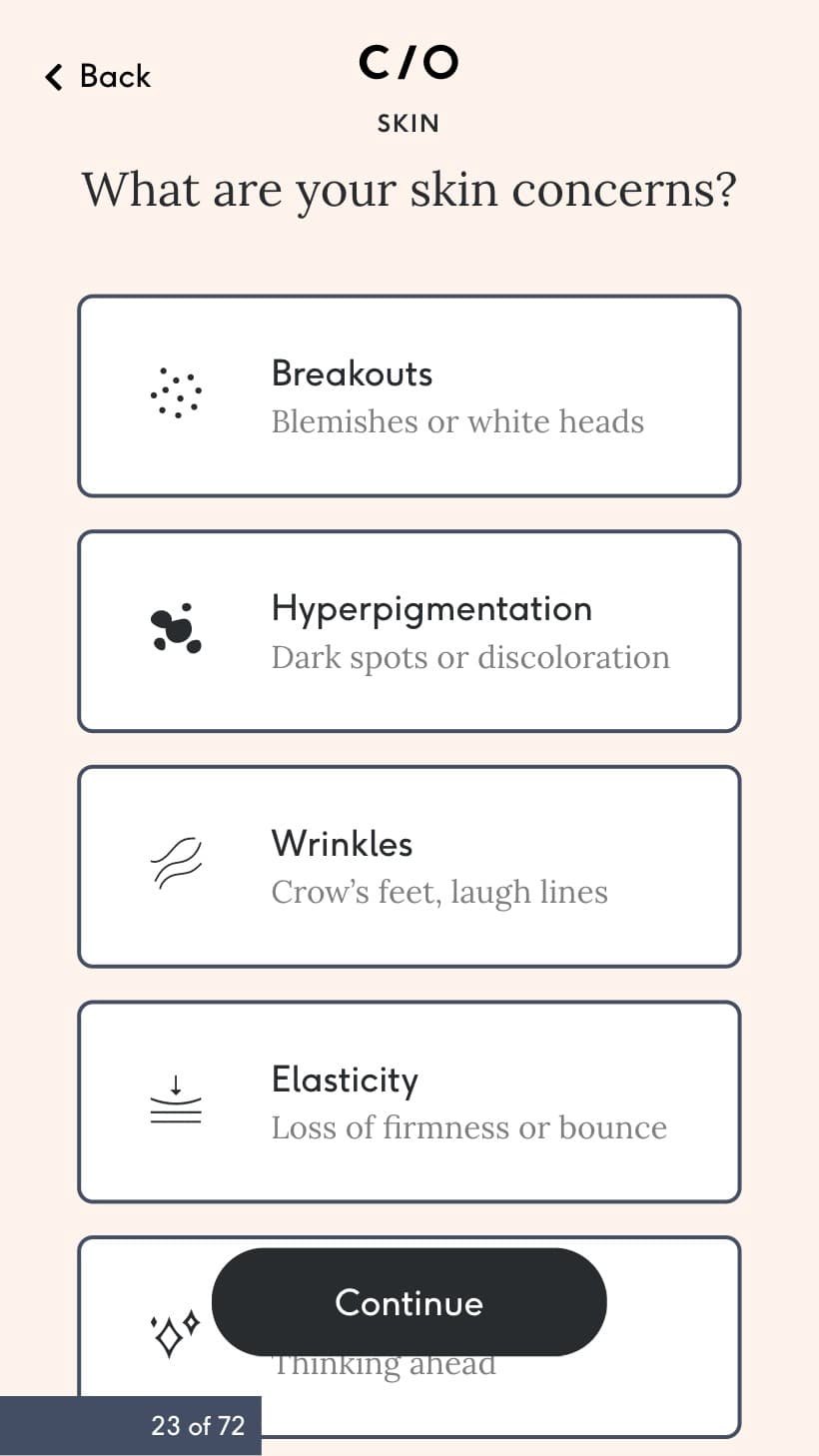Image resolution: width=819 pixels, height=1456 pixels.
Task: Select the Elasticity concern option
Action: coord(409,1102)
